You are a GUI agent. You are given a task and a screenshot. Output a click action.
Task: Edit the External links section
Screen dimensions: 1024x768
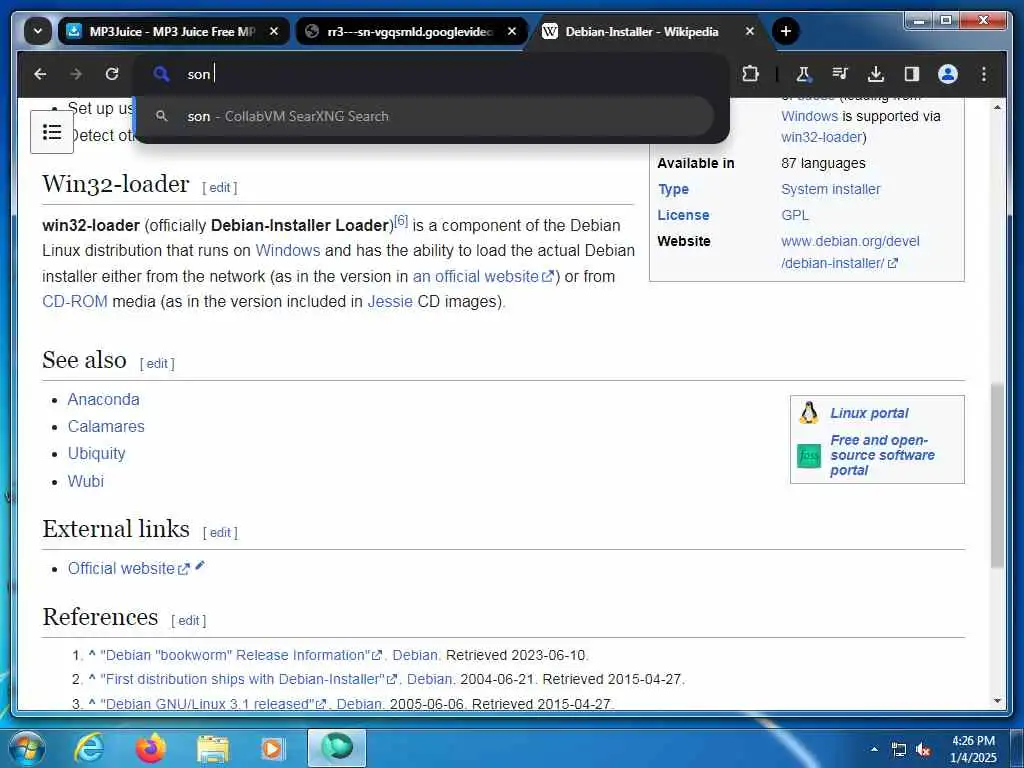coord(220,533)
